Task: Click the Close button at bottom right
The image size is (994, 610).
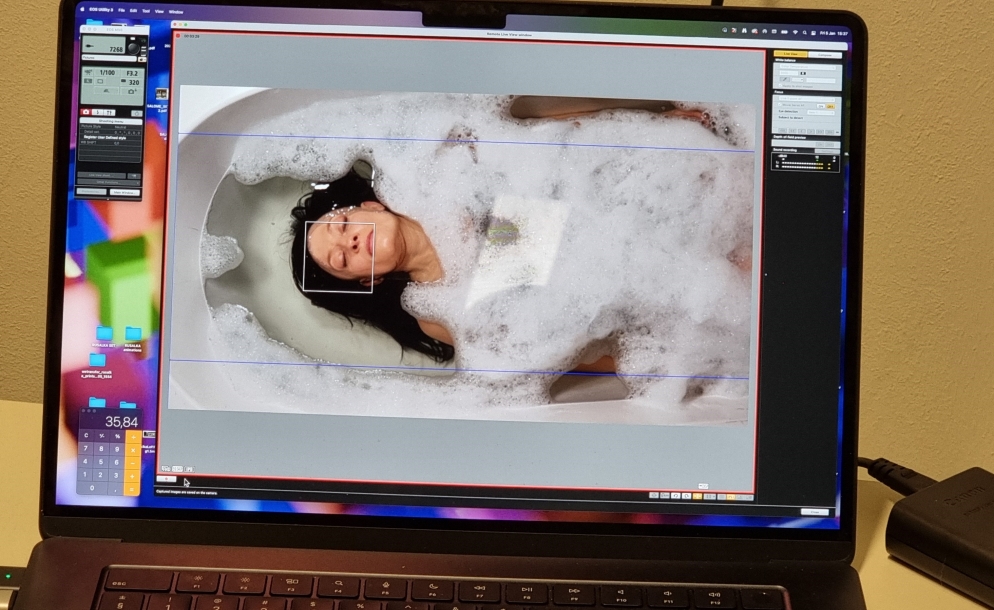Action: pyautogui.click(x=815, y=511)
